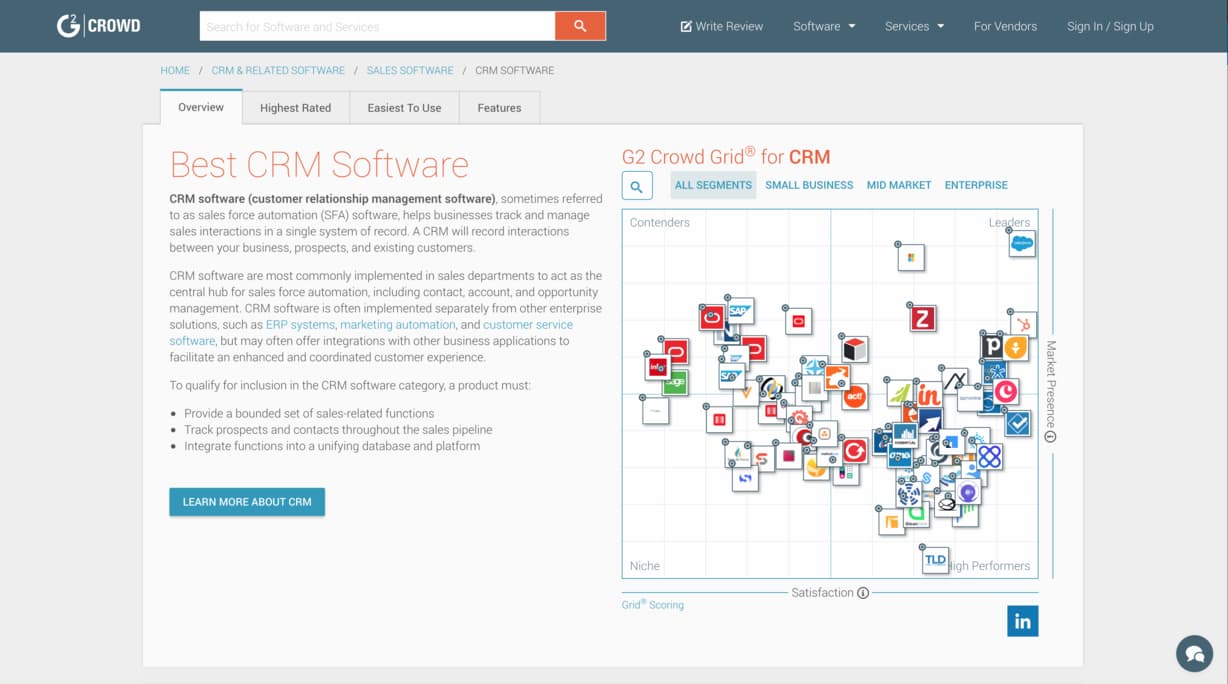This screenshot has width=1228, height=684.
Task: Select the Salesforce logo on the grid
Action: point(1022,243)
